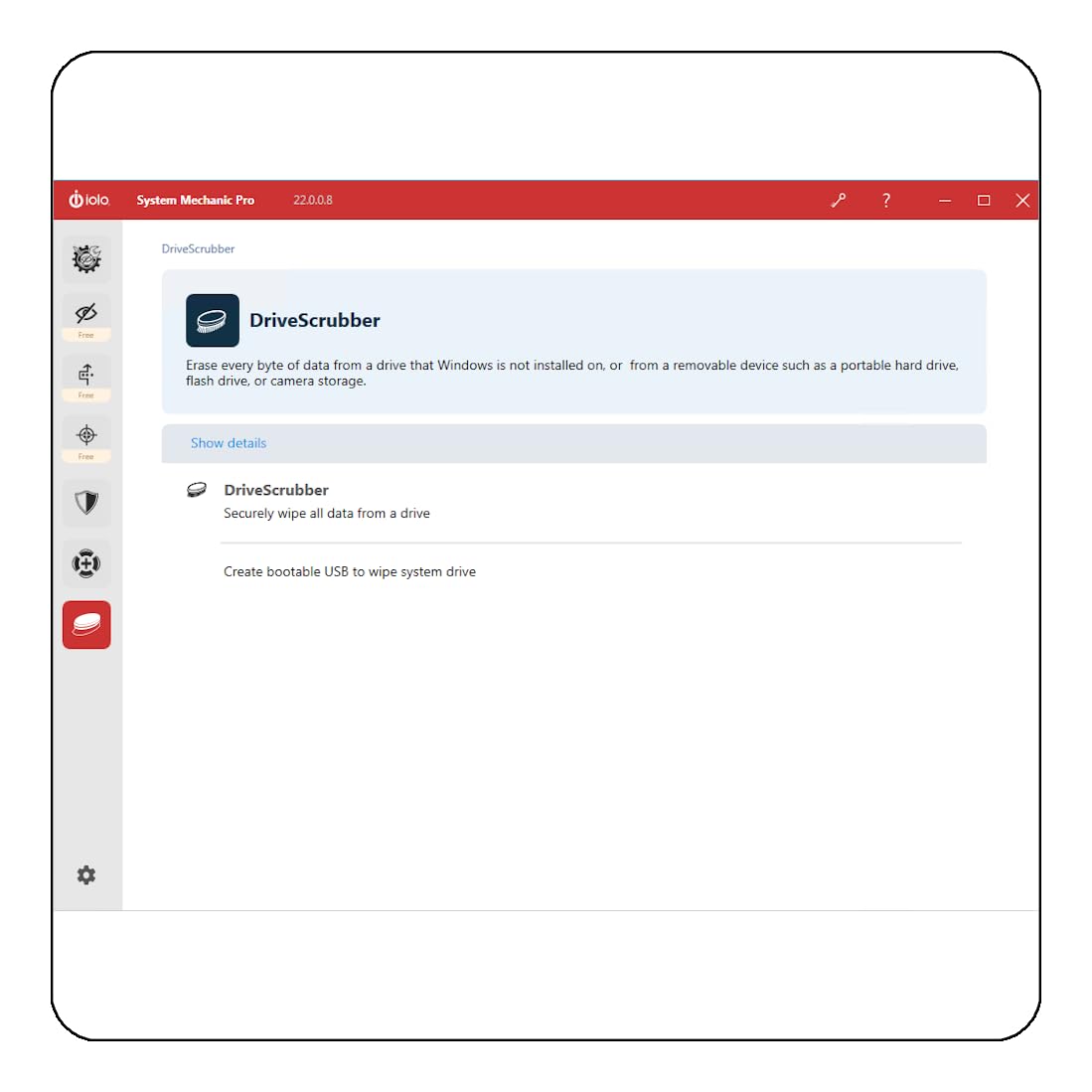Screen dimensions: 1092x1092
Task: Open Settings gear at sidebar bottom
Action: tap(86, 874)
